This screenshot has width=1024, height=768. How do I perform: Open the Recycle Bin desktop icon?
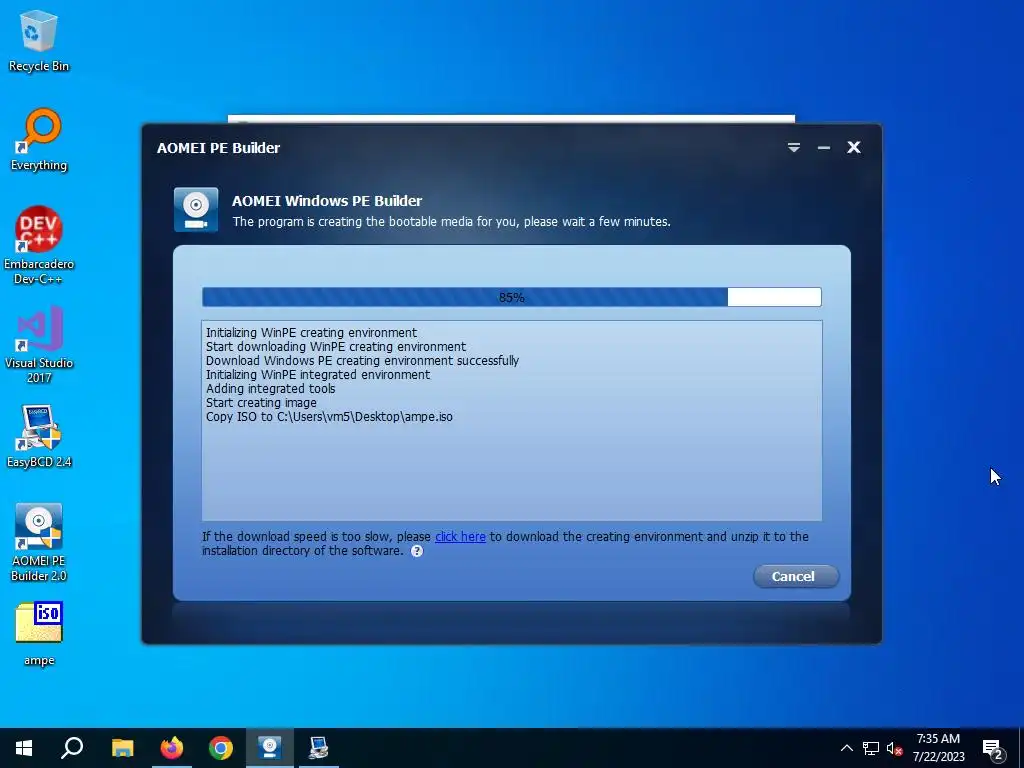(39, 41)
